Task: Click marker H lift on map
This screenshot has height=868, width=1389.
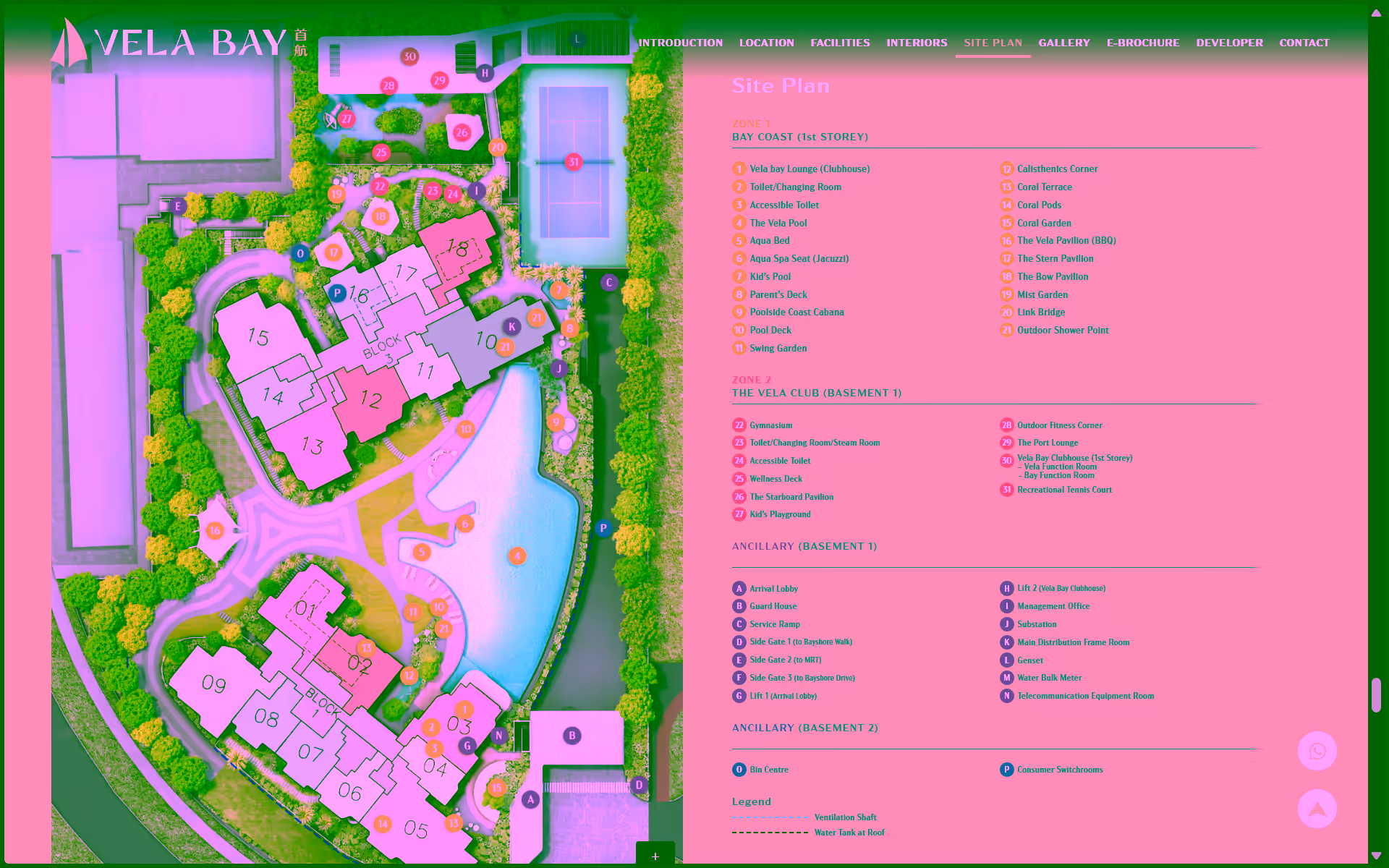Action: tap(485, 72)
